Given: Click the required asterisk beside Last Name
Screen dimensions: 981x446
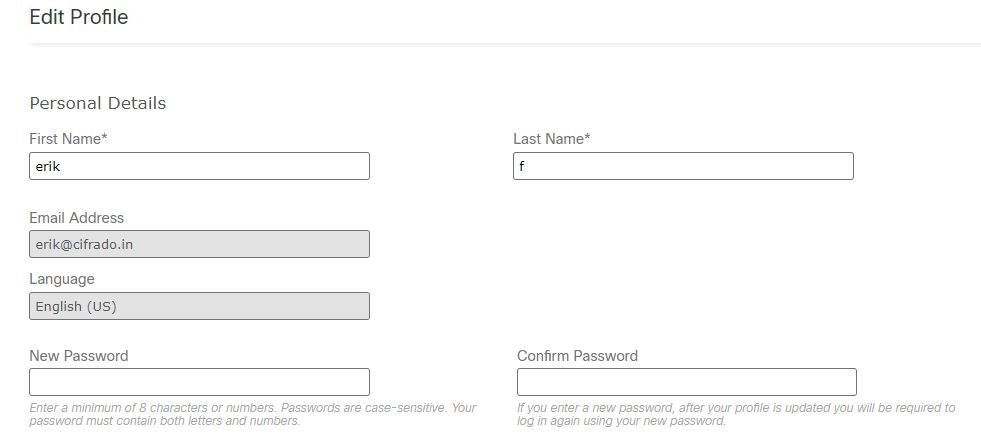Looking at the screenshot, I should 587,138.
